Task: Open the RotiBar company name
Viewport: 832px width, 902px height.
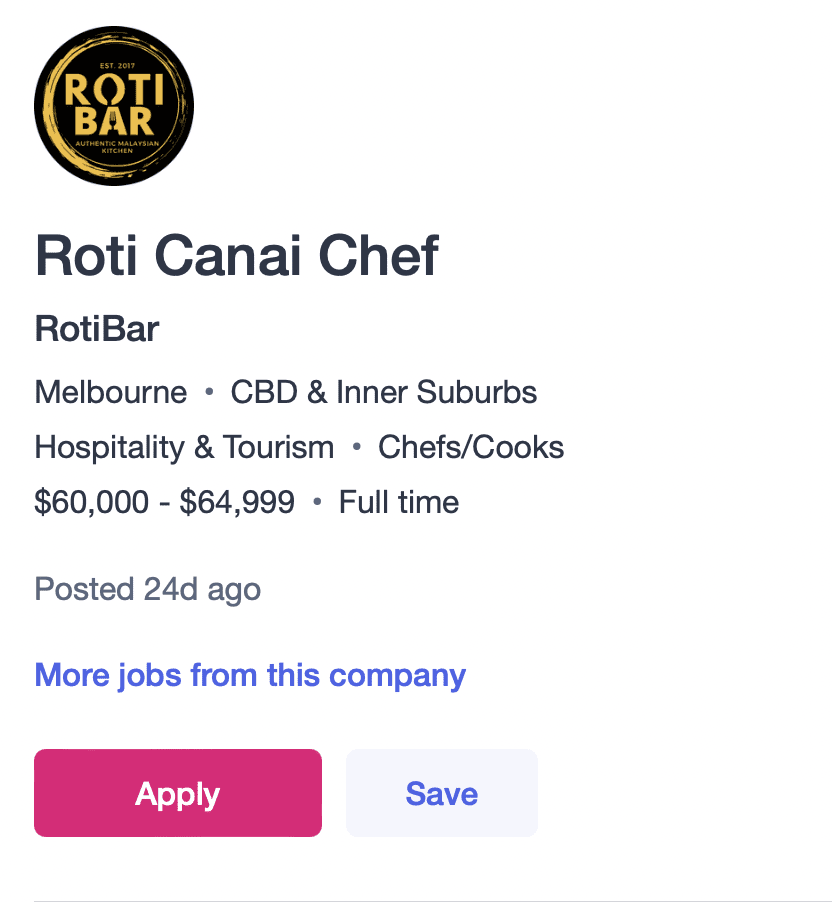Action: 97,329
